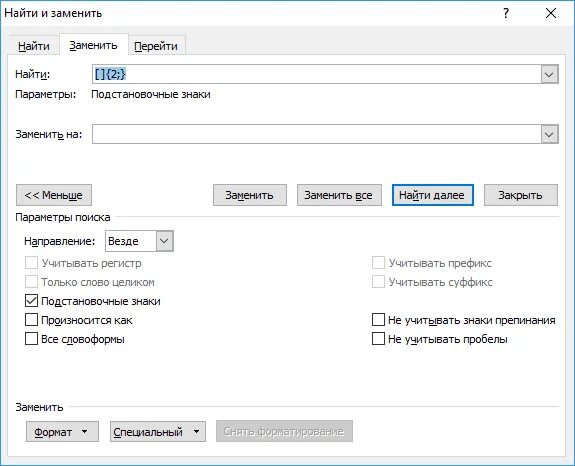Enable the Все словоформы checkbox
Viewport: 575px width, 466px height.
coord(31,339)
